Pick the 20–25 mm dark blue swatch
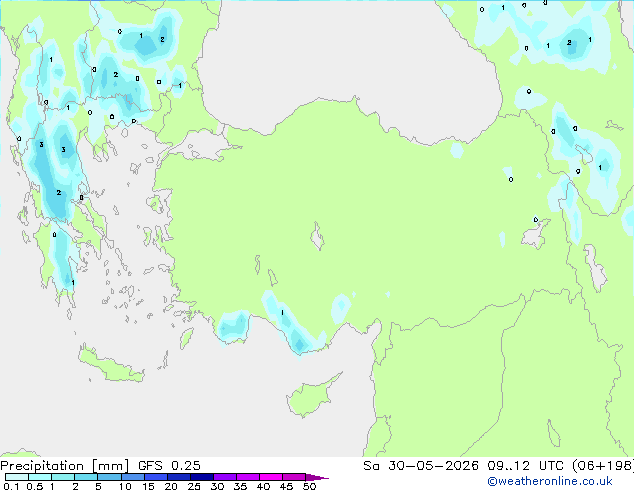 (x=178, y=477)
